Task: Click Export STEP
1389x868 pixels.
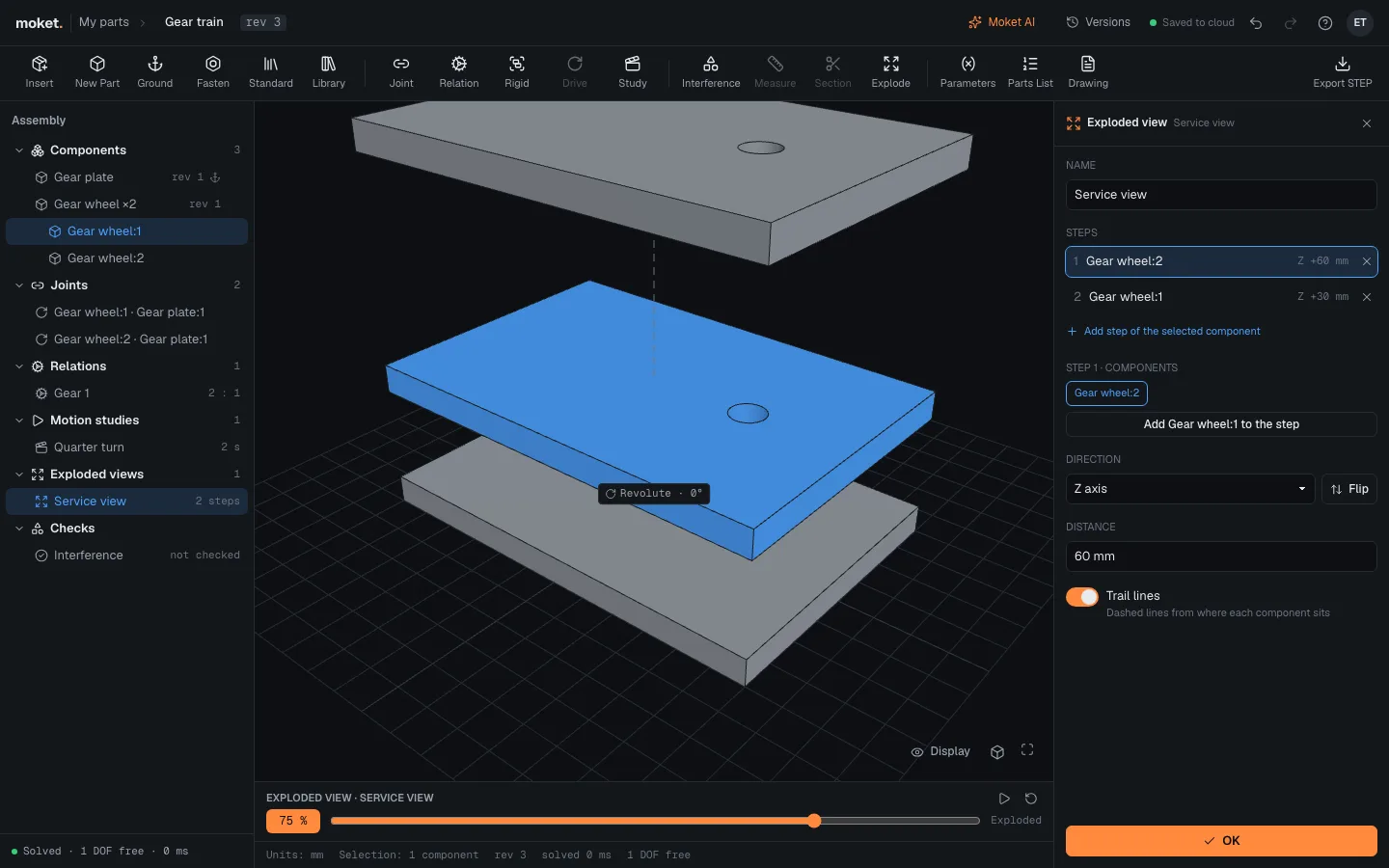Action: point(1343,72)
